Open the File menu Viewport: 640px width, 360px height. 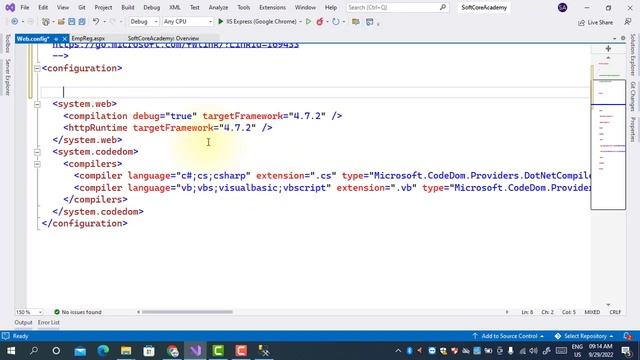coord(24,7)
